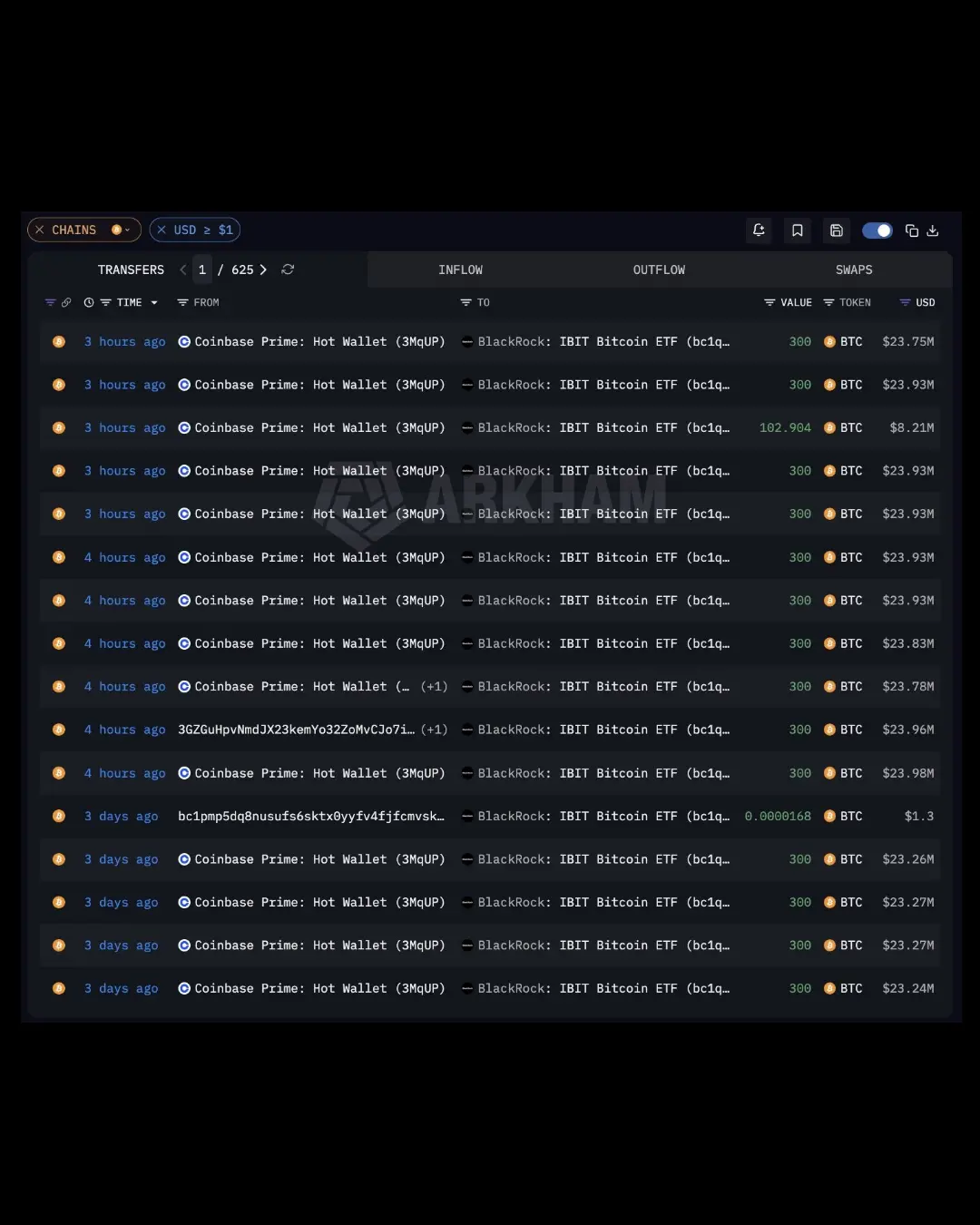Screen dimensions: 980x1225
Task: Click the 3 days ago time in $1.3 row
Action: [121, 816]
